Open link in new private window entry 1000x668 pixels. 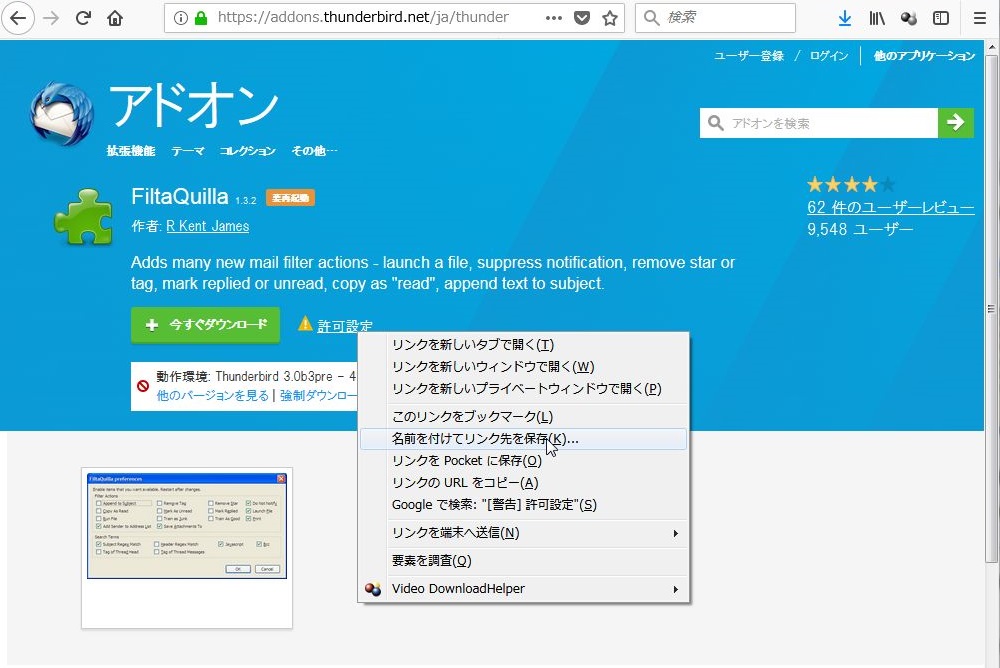point(524,389)
